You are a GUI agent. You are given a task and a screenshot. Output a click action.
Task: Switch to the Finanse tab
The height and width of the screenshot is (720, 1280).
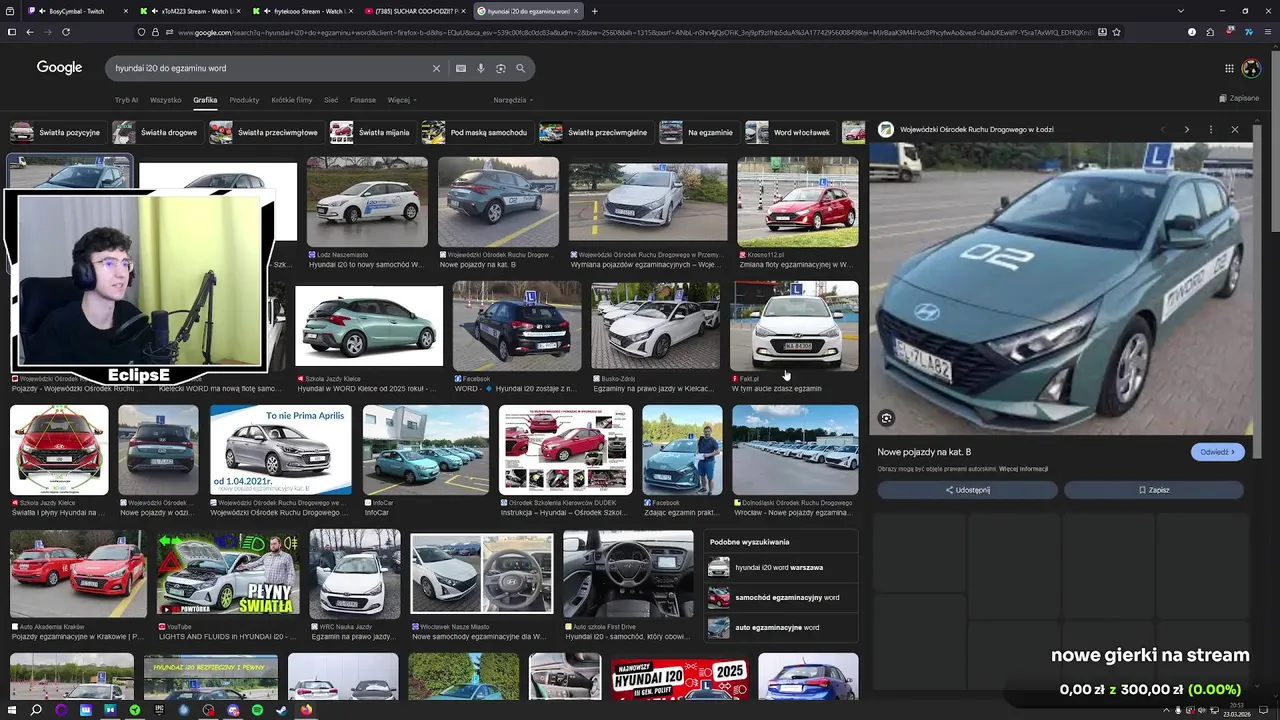(x=363, y=100)
